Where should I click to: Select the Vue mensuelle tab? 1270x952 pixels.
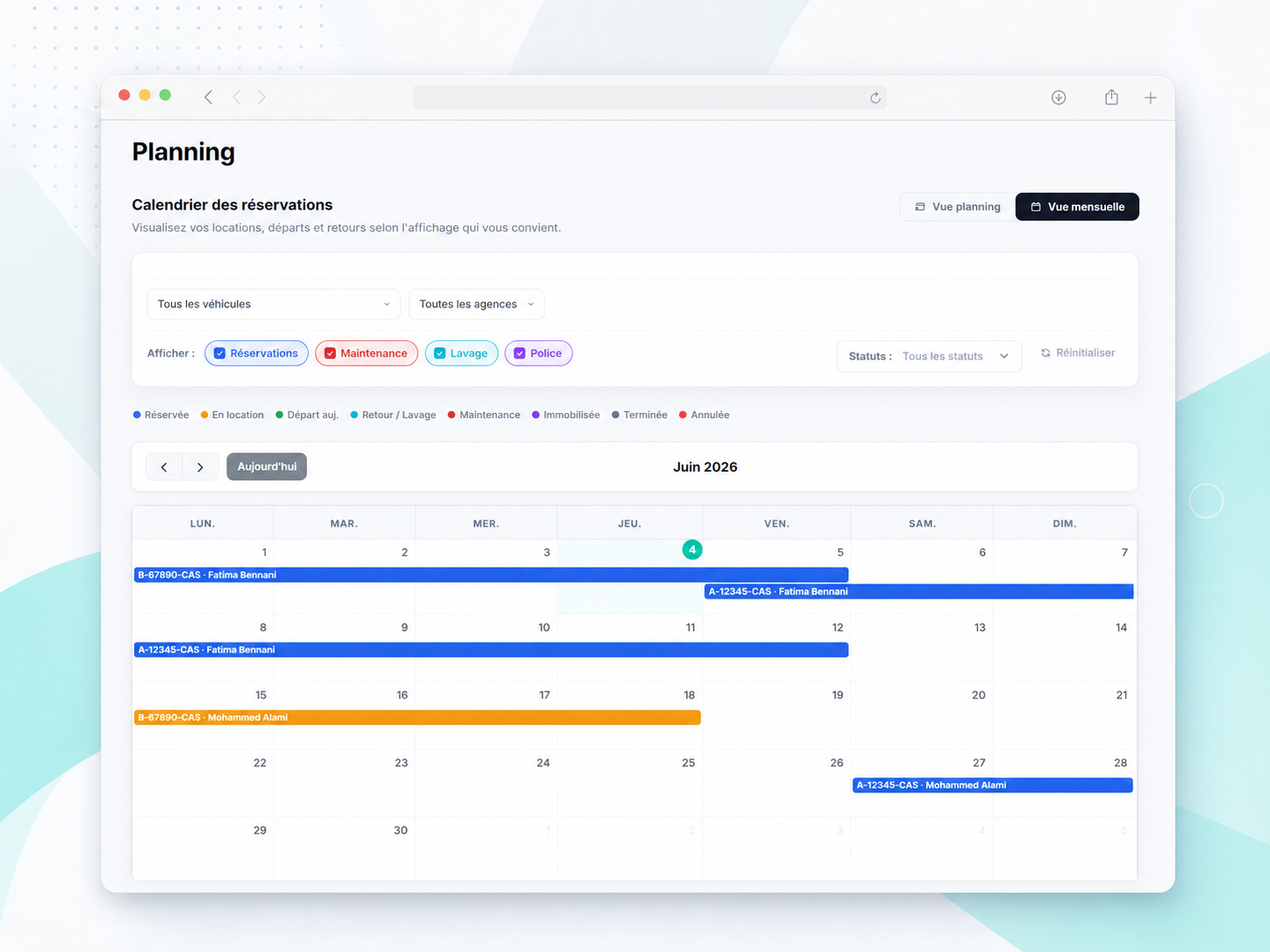[1077, 207]
